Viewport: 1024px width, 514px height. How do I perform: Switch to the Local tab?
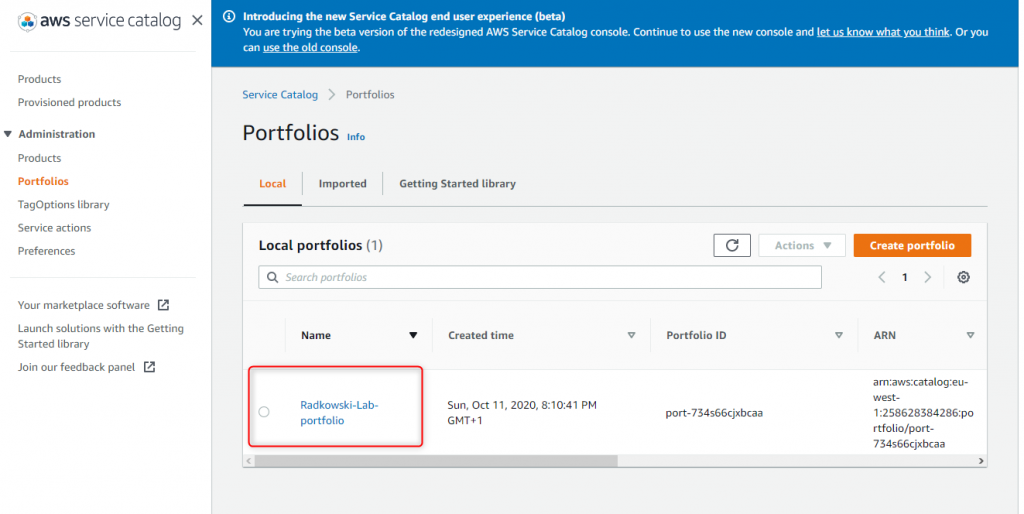pos(272,184)
